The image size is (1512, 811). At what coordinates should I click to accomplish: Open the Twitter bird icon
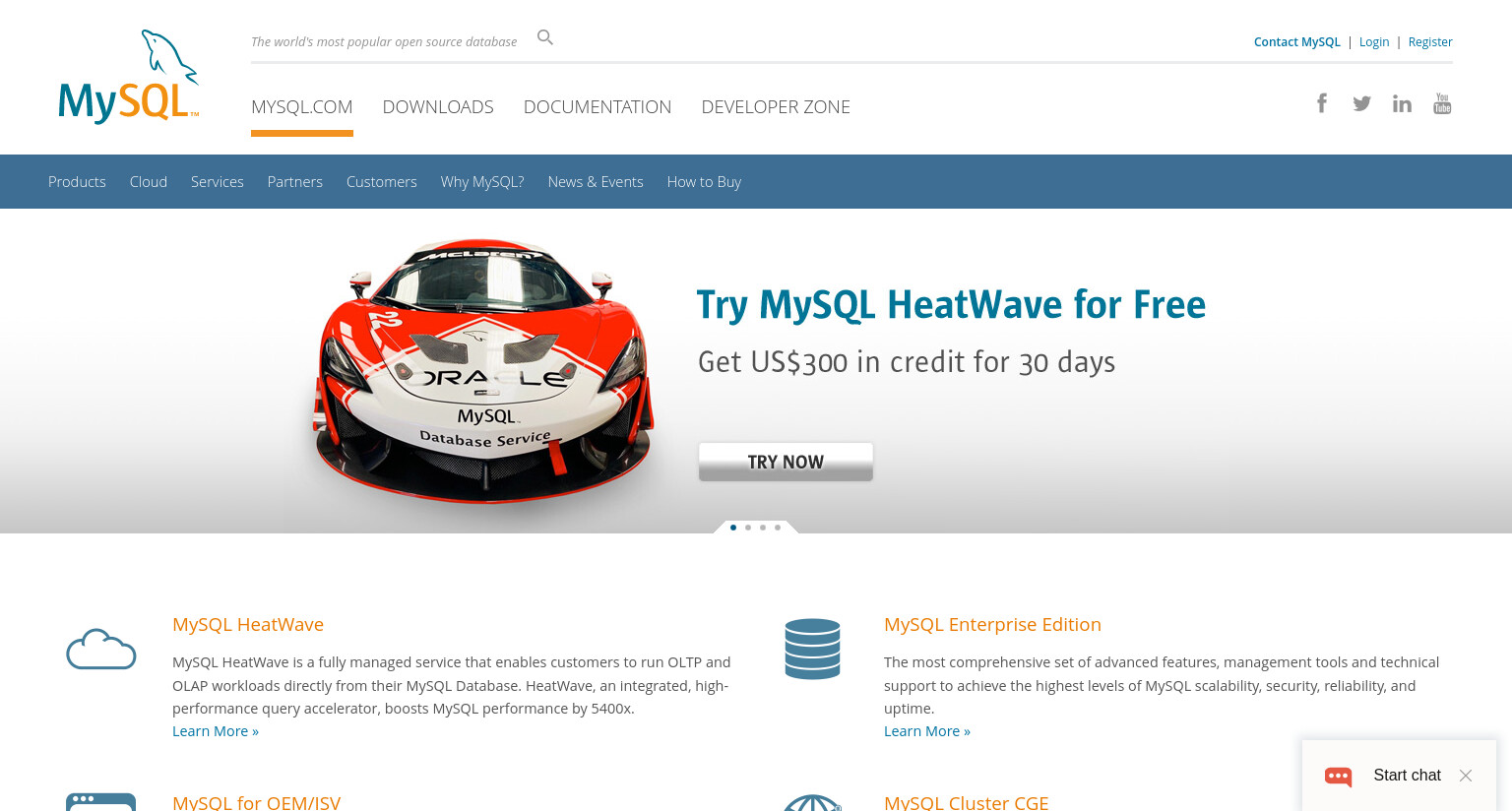coord(1361,103)
